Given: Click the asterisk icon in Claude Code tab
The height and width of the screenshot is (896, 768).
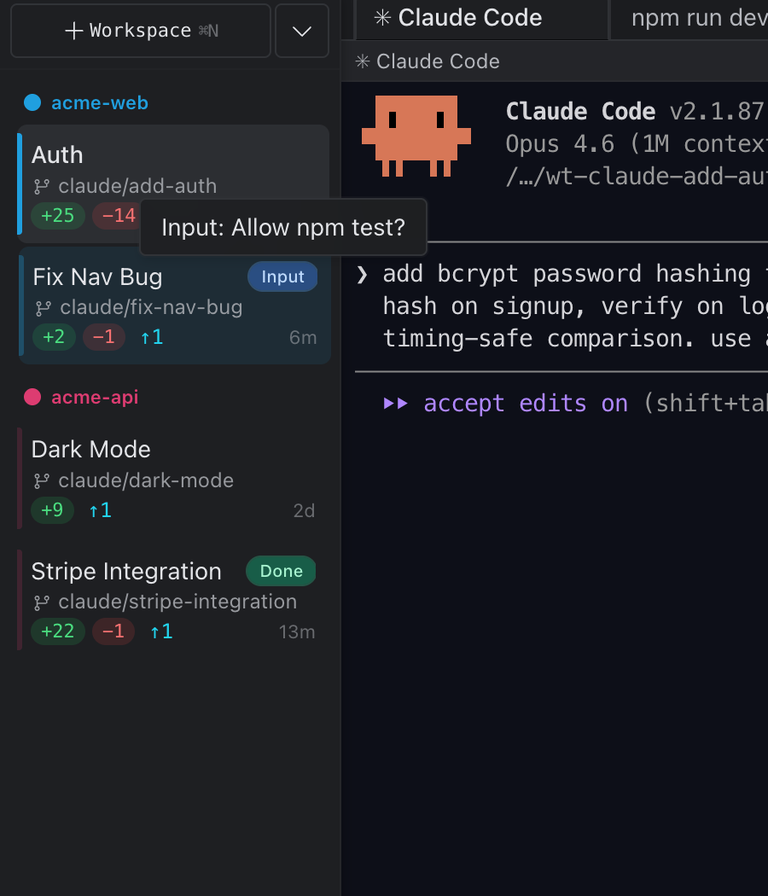Looking at the screenshot, I should (x=382, y=18).
